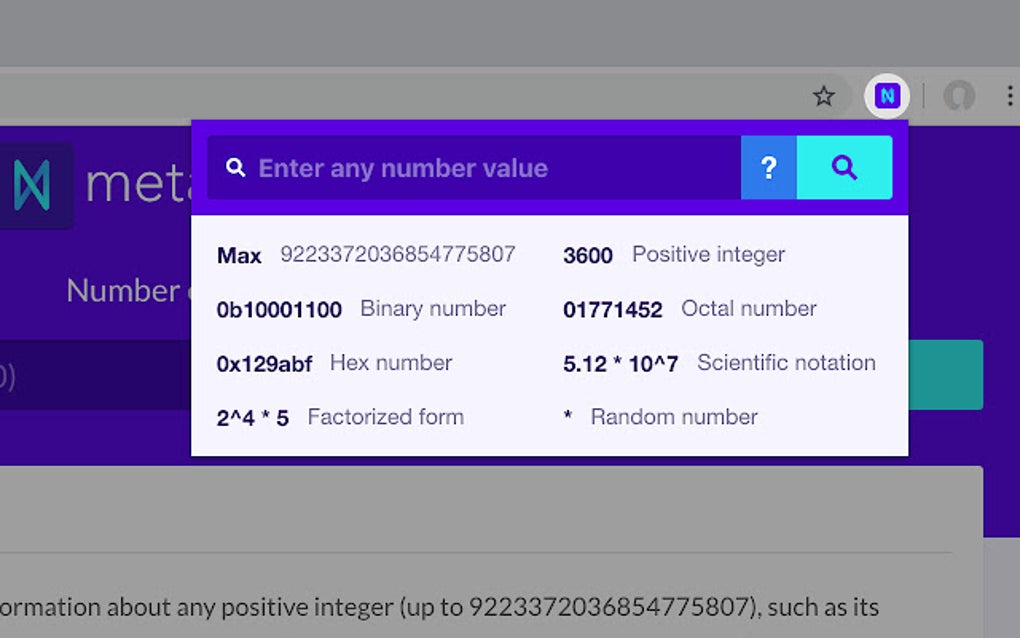Click the 5.12 * 10^7 scientific notation example
The width and height of the screenshot is (1020, 638).
[x=618, y=363]
